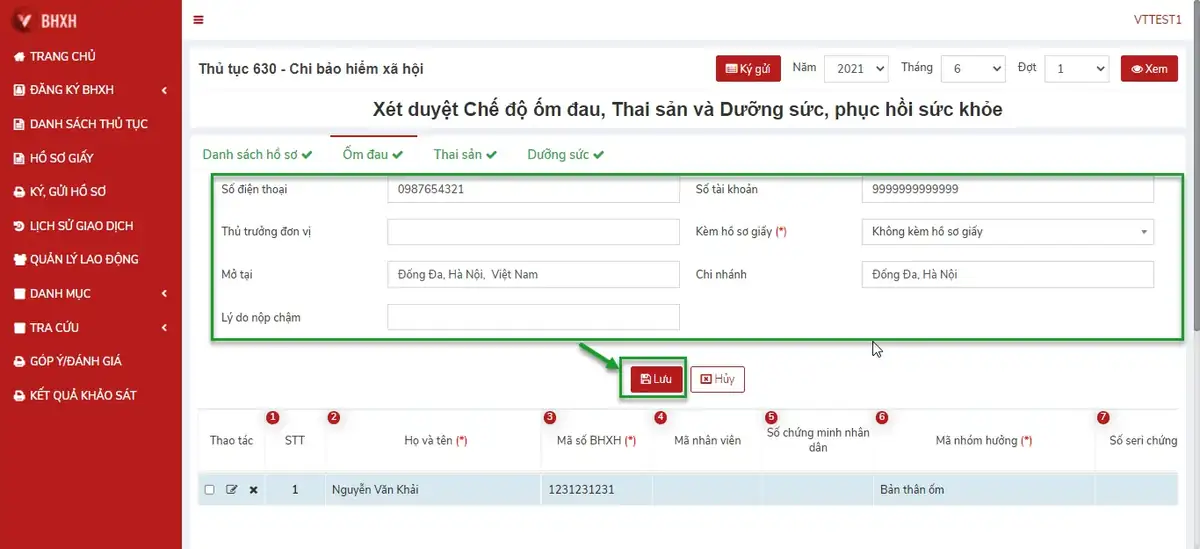This screenshot has height=549, width=1200.
Task: Click the VTTEST1 user link
Action: point(1157,20)
